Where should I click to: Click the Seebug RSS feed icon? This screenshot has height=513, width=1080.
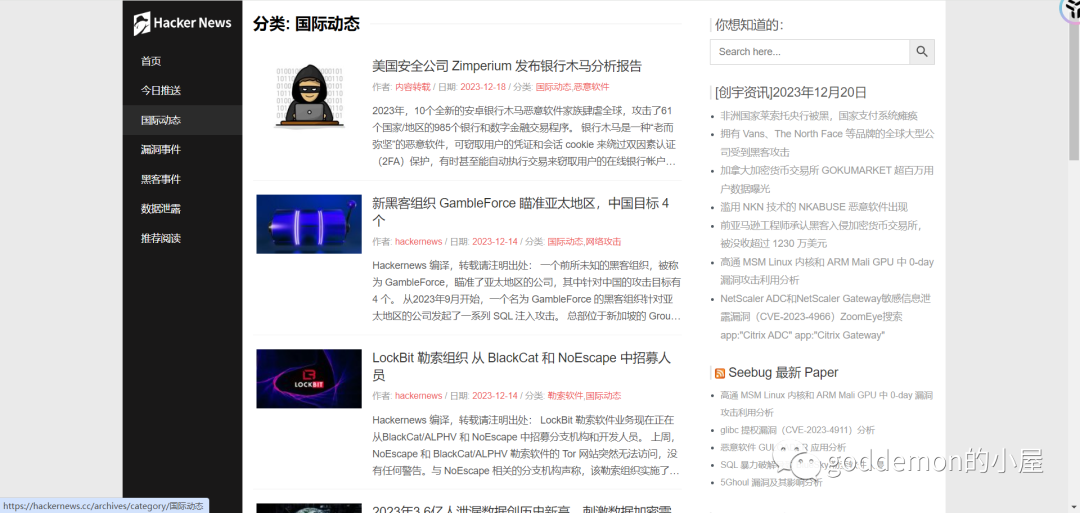click(720, 373)
